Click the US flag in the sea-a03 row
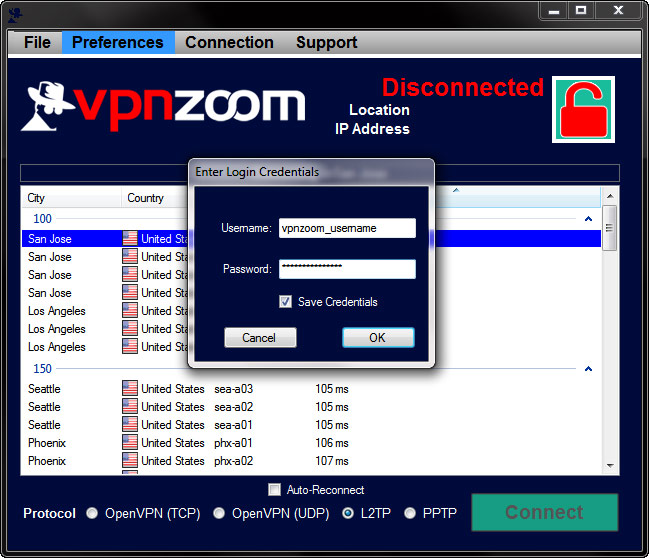Viewport: 649px width, 558px height. coord(130,389)
